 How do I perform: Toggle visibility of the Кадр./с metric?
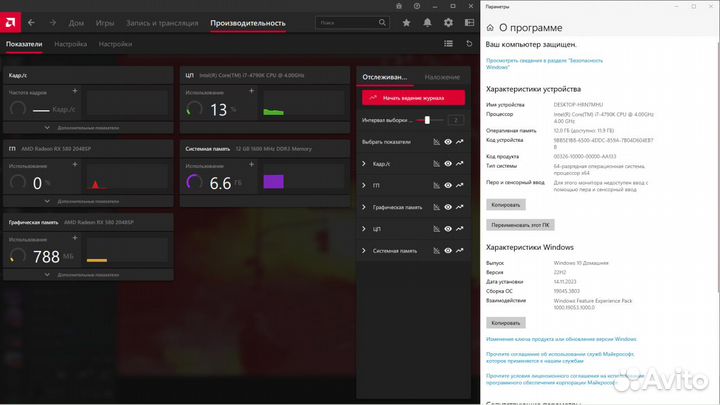pyautogui.click(x=448, y=163)
